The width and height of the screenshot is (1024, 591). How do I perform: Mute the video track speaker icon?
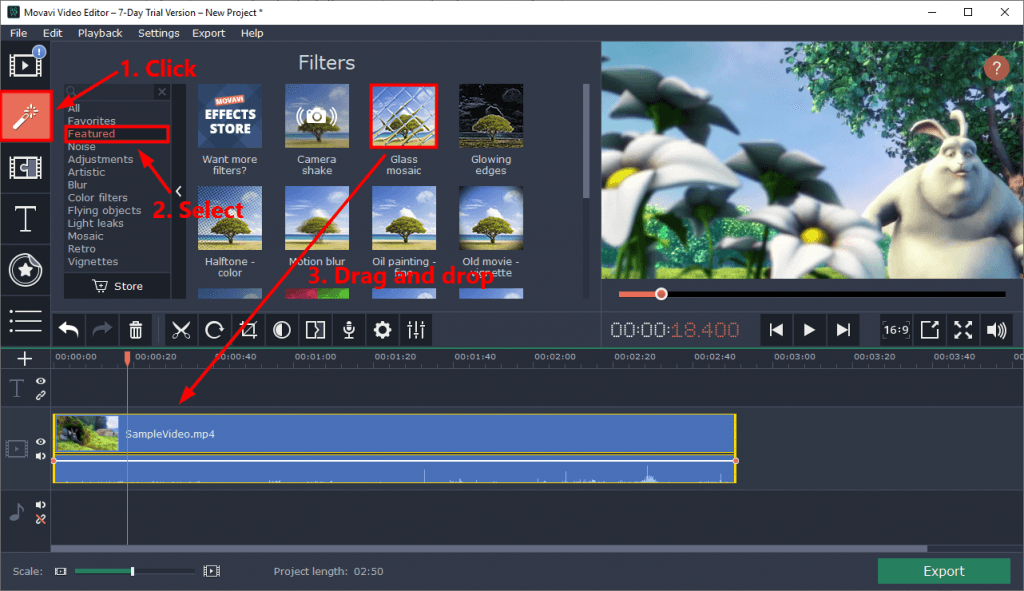(40, 457)
